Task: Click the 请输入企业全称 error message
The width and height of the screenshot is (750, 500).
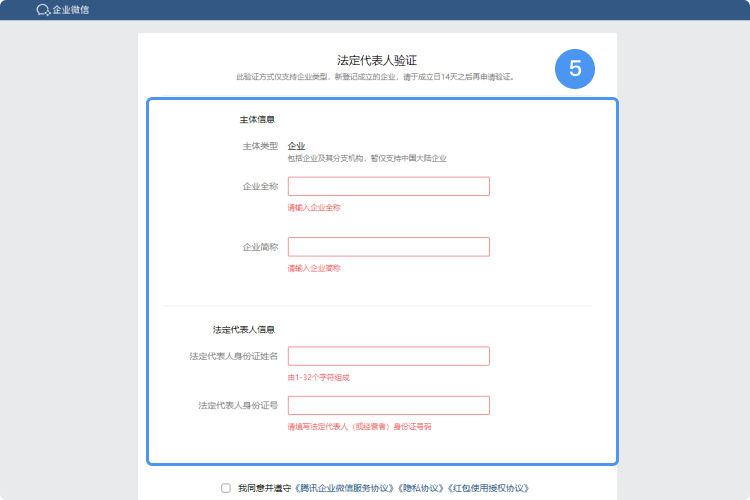Action: coord(314,208)
